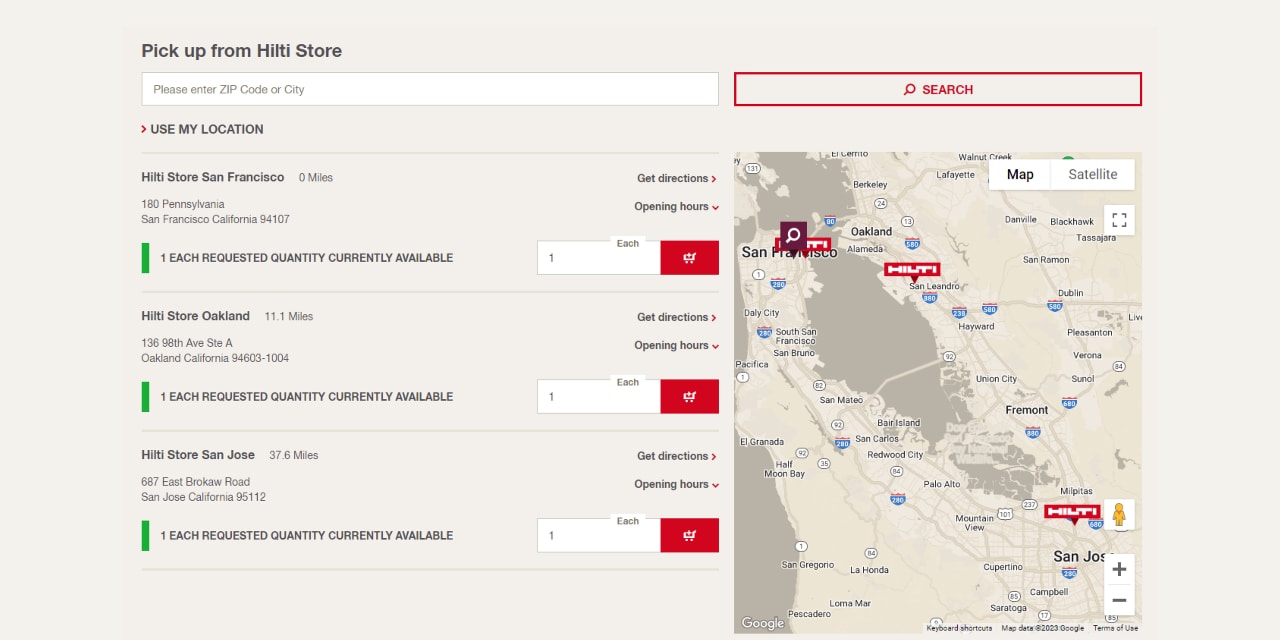This screenshot has height=640, width=1280.
Task: Click the Hilti marker near San Leandro
Action: coord(914,269)
